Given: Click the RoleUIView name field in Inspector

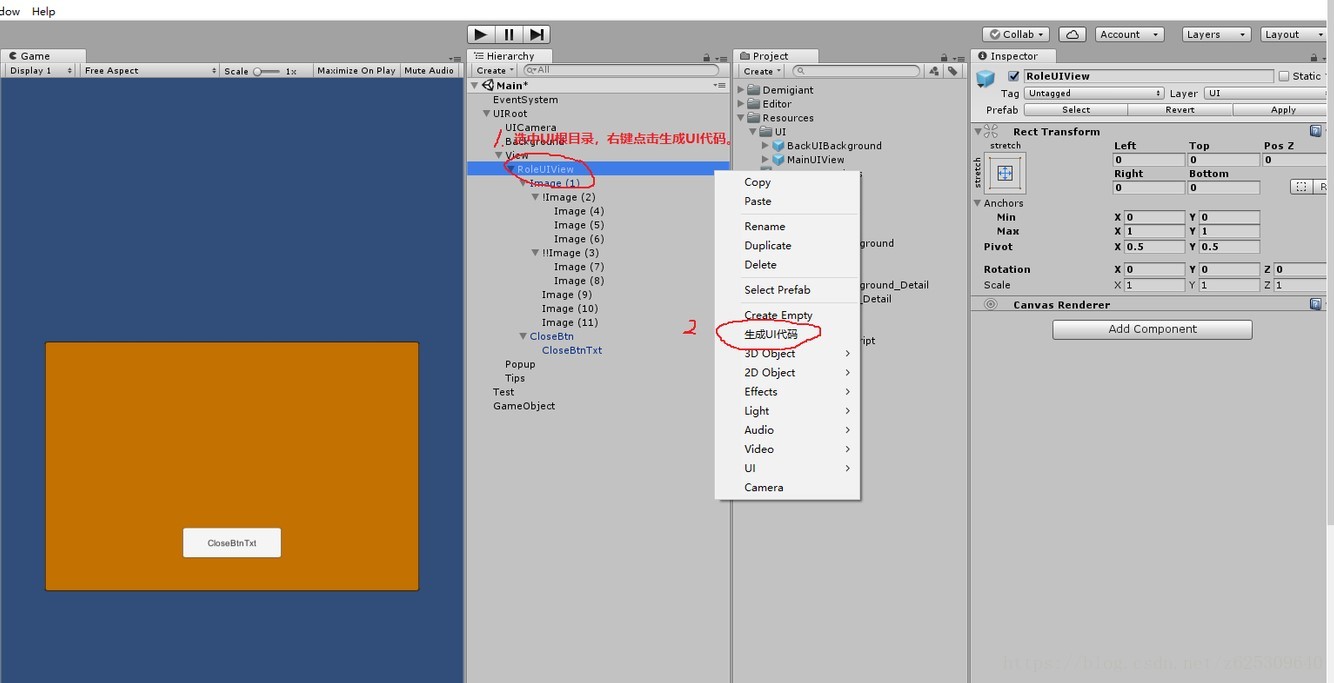Looking at the screenshot, I should click(x=1148, y=76).
